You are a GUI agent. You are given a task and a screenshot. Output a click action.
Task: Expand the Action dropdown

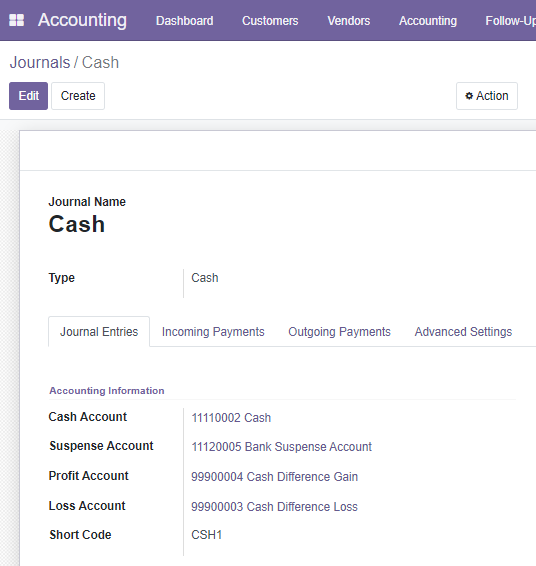click(x=487, y=96)
